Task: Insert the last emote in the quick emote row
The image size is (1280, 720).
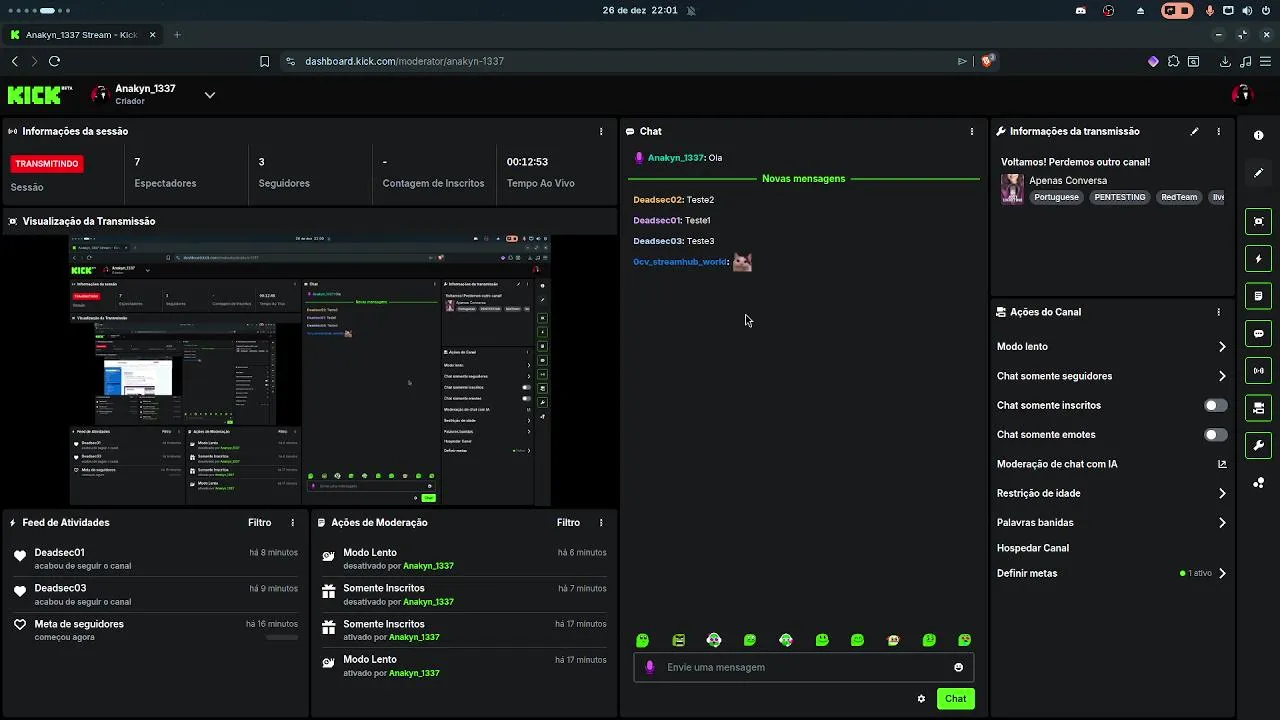Action: [x=965, y=640]
